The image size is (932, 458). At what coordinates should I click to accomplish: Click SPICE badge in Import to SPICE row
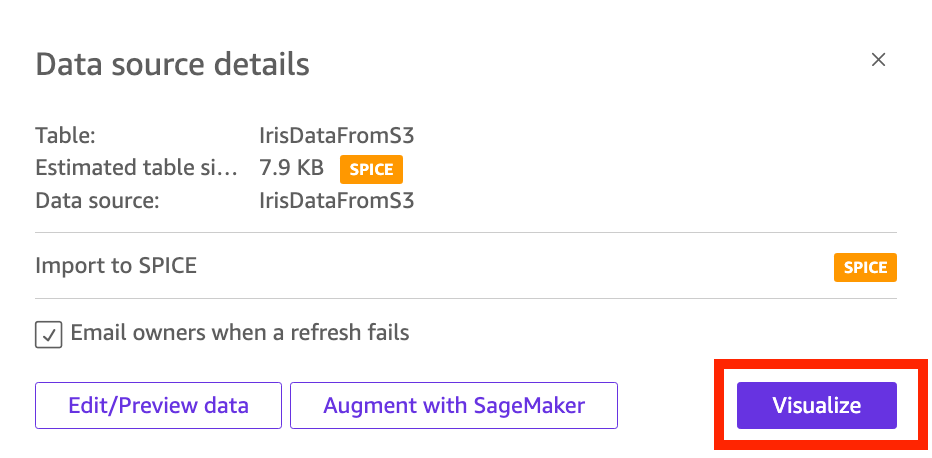click(865, 267)
